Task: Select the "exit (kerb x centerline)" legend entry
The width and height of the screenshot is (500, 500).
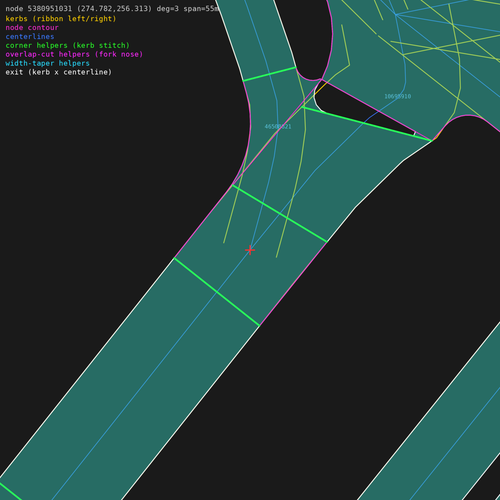Action: coord(59,72)
